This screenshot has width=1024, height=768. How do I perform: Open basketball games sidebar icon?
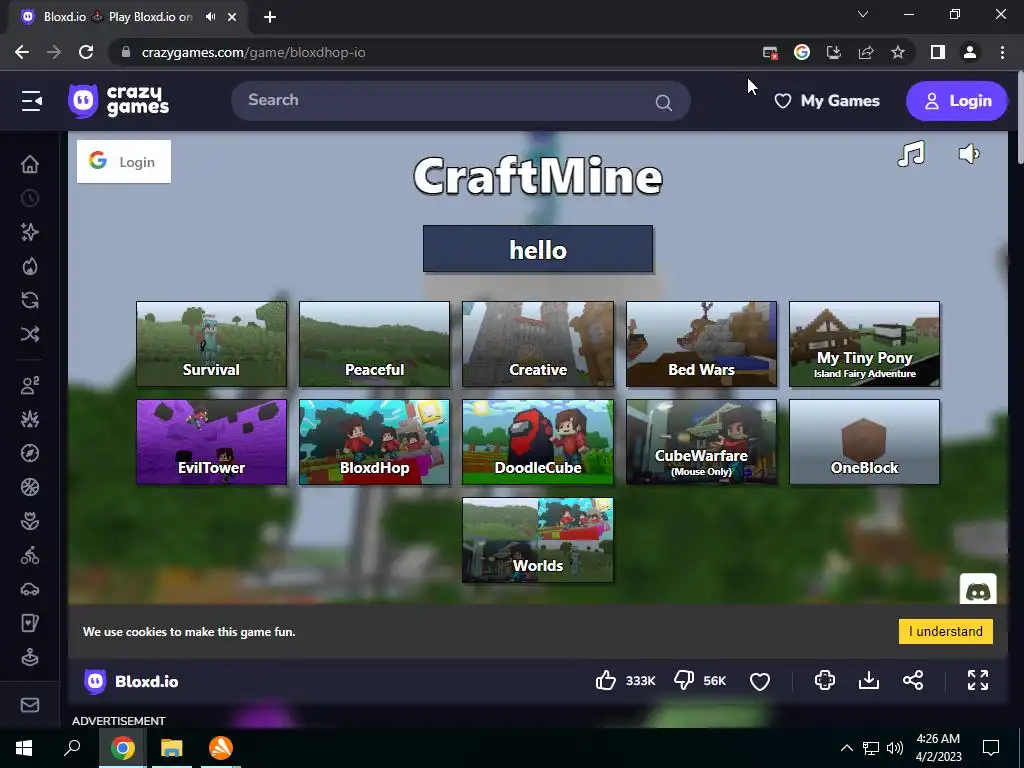[30, 487]
